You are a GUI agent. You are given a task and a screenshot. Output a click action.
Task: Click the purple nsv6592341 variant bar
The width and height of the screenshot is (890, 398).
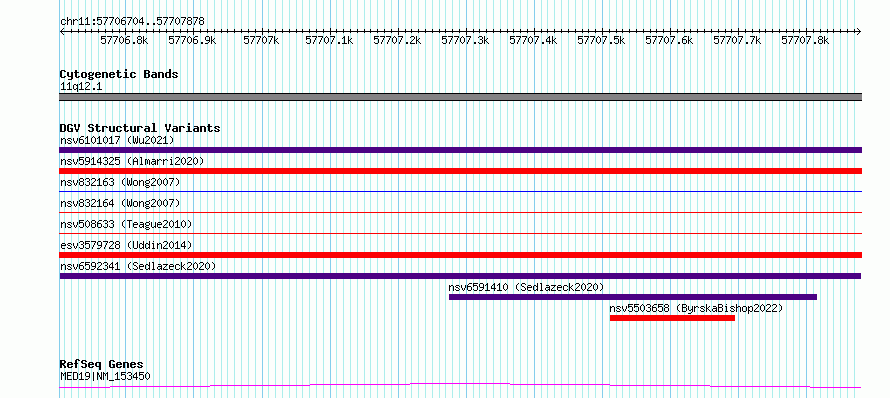[460, 276]
